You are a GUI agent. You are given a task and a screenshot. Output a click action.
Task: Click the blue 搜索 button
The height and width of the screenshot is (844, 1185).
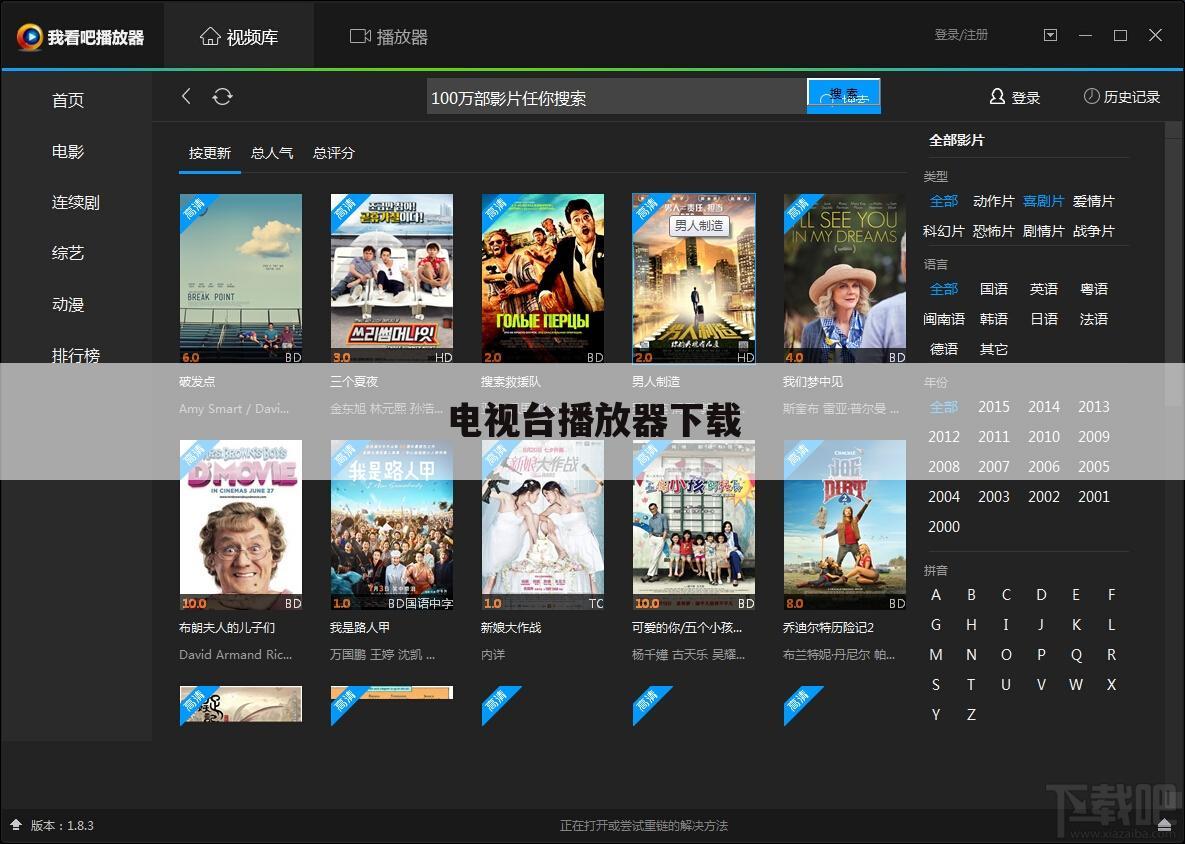843,96
